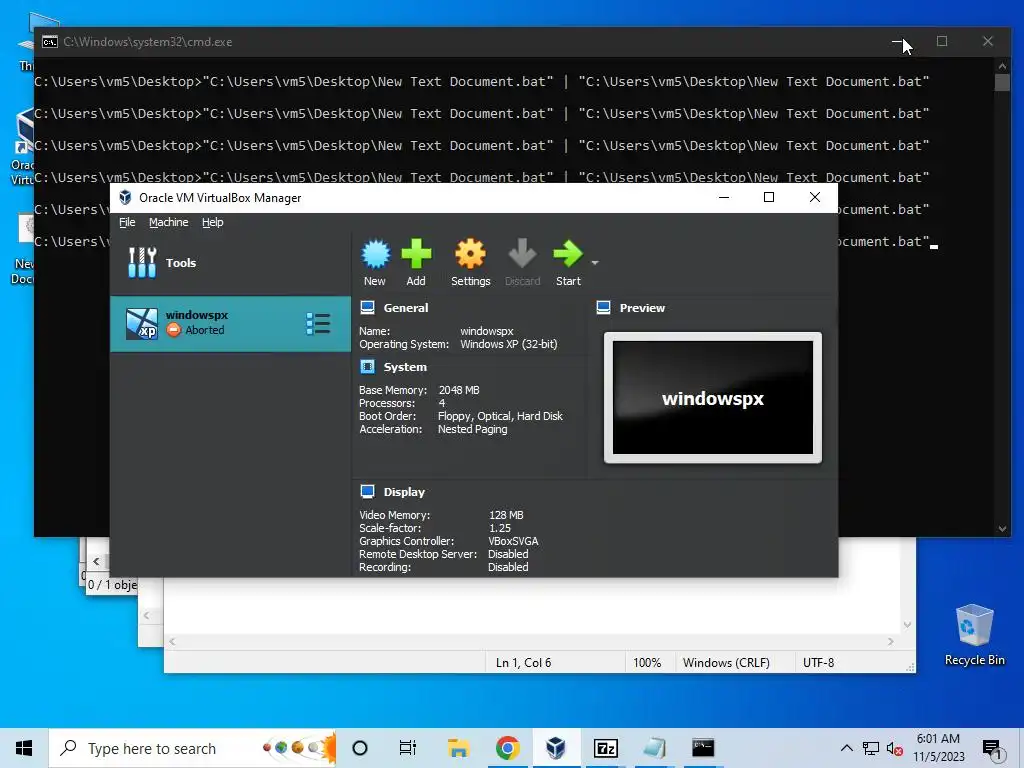Open the Recycle Bin desktop icon
The image size is (1024, 768).
[x=974, y=634]
